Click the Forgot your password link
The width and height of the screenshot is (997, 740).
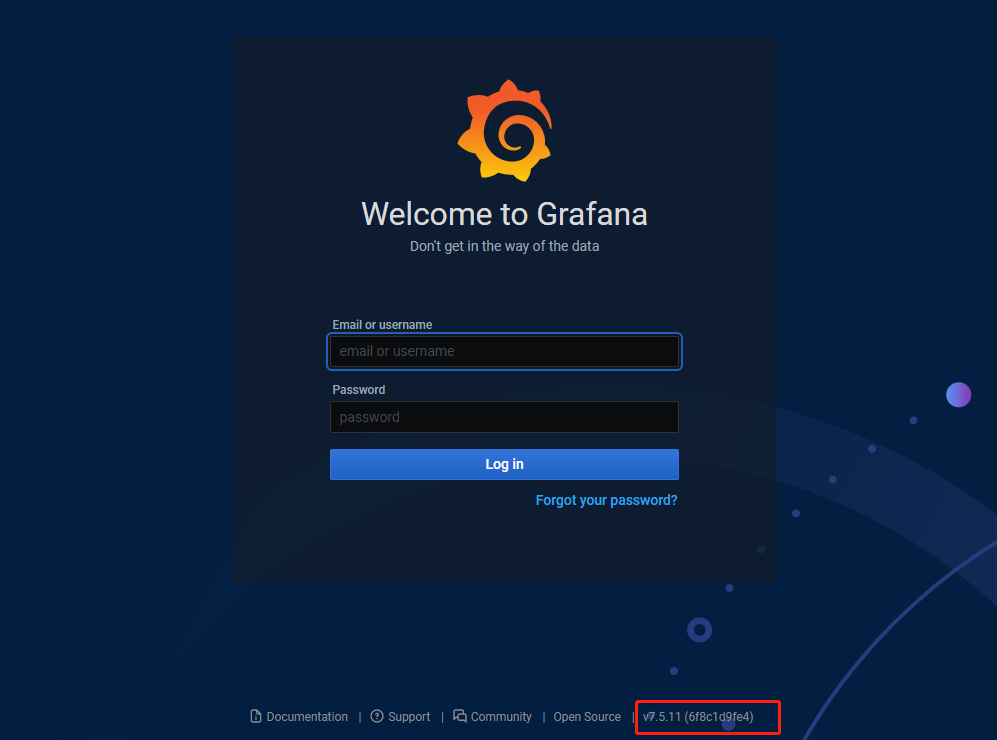(606, 499)
